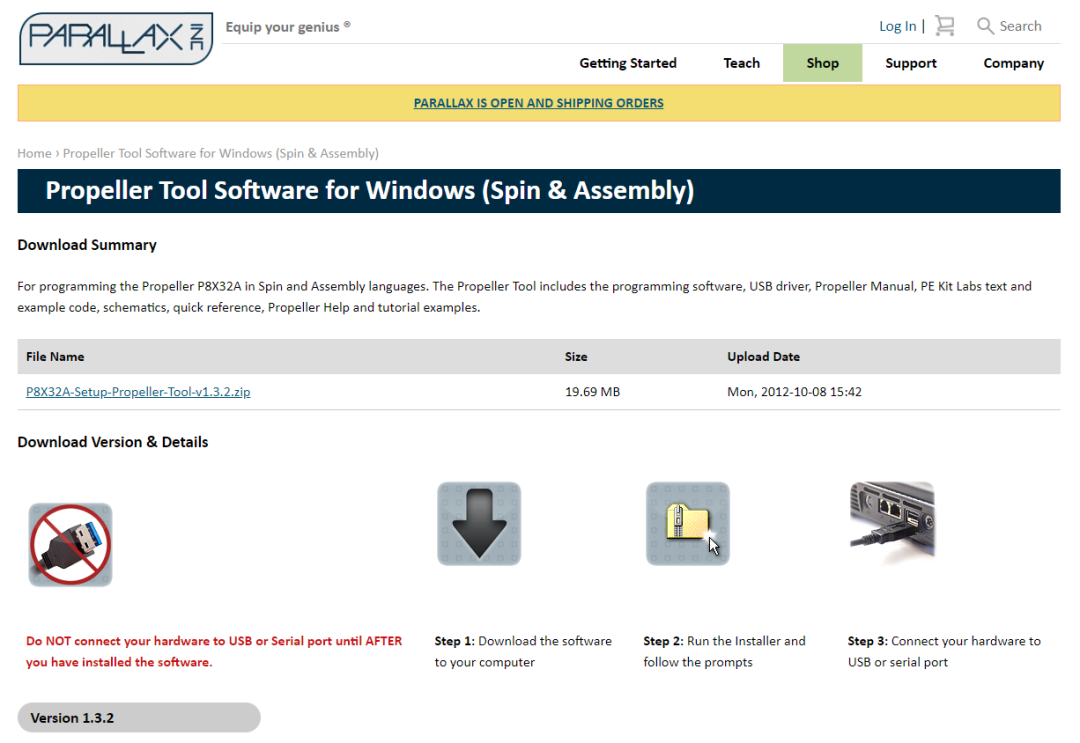Download P8X32A-Setup-Propeller-Tool-v1.3.2.zip
This screenshot has height=743, width=1080.
[138, 391]
